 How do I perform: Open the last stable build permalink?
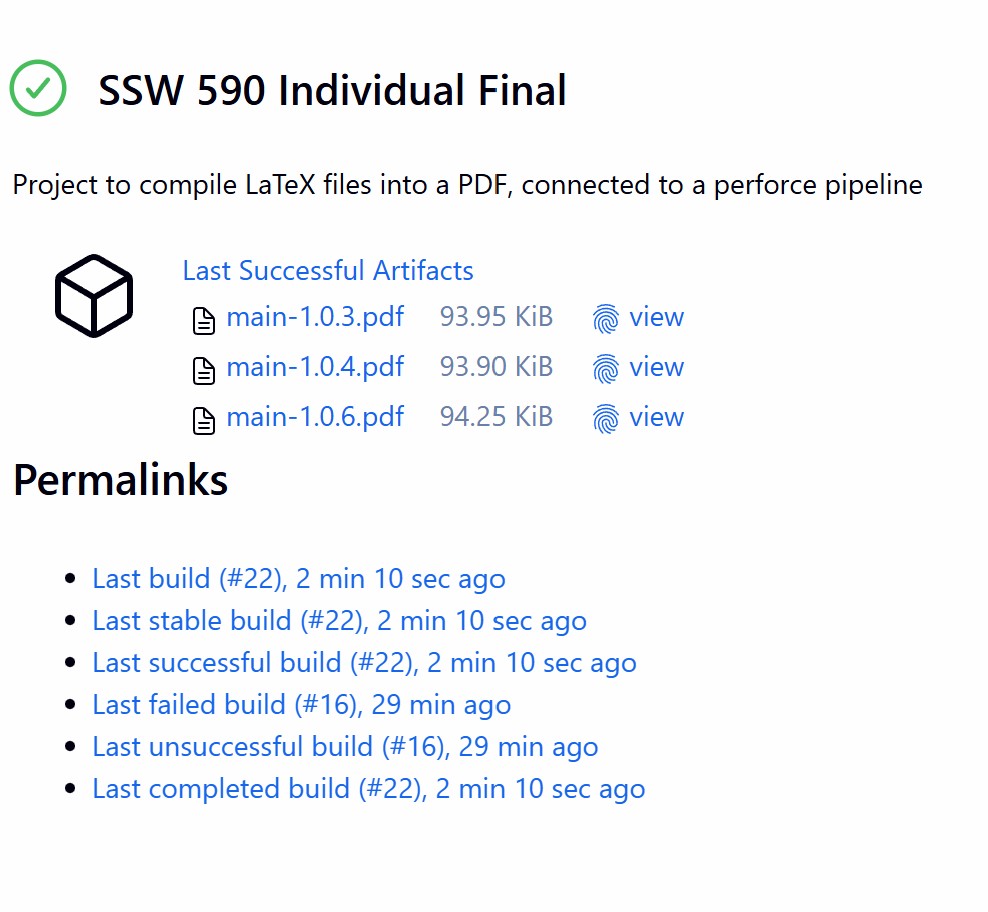[337, 620]
